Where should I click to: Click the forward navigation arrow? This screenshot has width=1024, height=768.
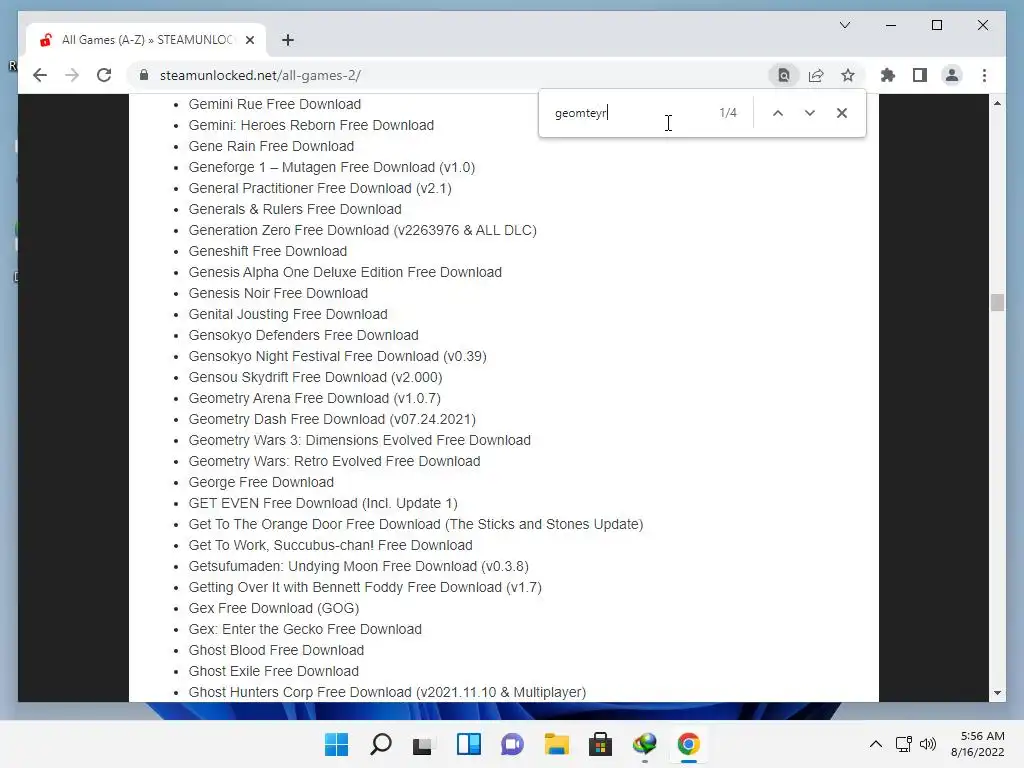[72, 75]
